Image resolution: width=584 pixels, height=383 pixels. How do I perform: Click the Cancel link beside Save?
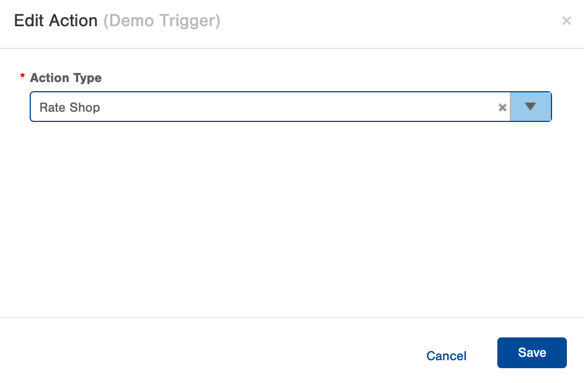tap(446, 356)
